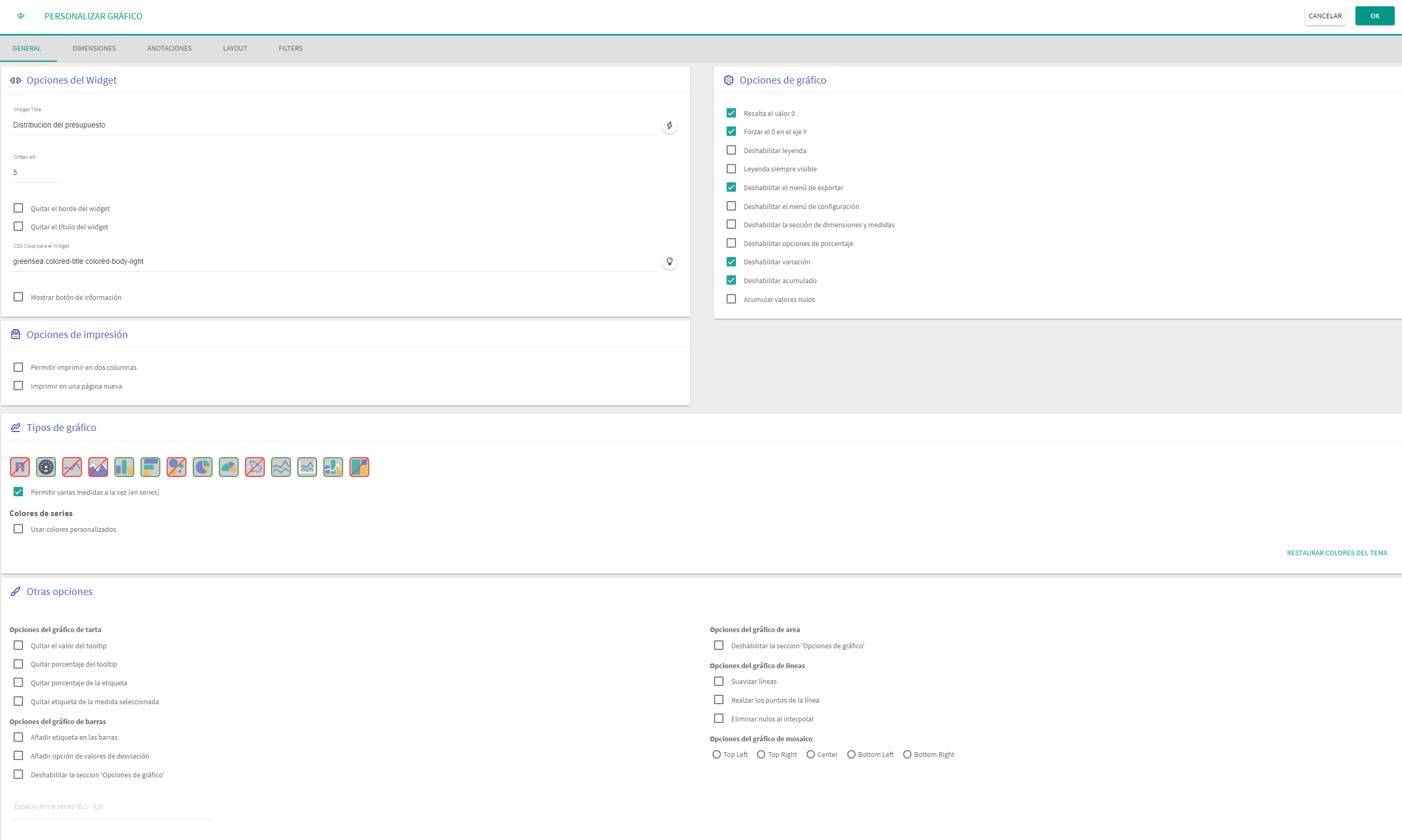Enable the gauge chart type icon

(46, 467)
